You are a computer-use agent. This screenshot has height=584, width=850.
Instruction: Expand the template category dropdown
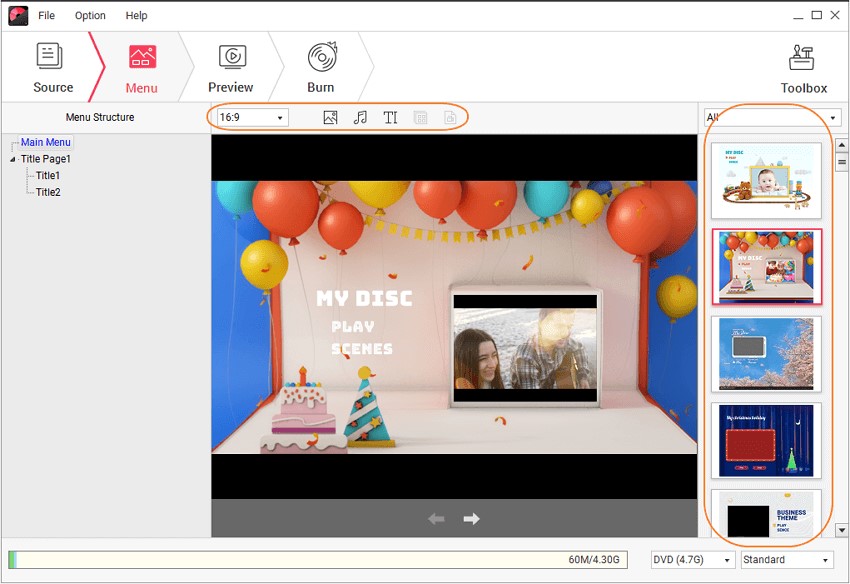(x=772, y=117)
